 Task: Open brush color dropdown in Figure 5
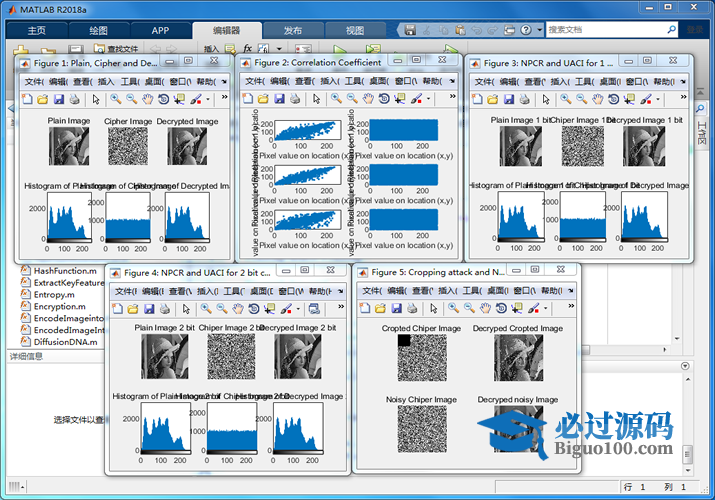546,309
